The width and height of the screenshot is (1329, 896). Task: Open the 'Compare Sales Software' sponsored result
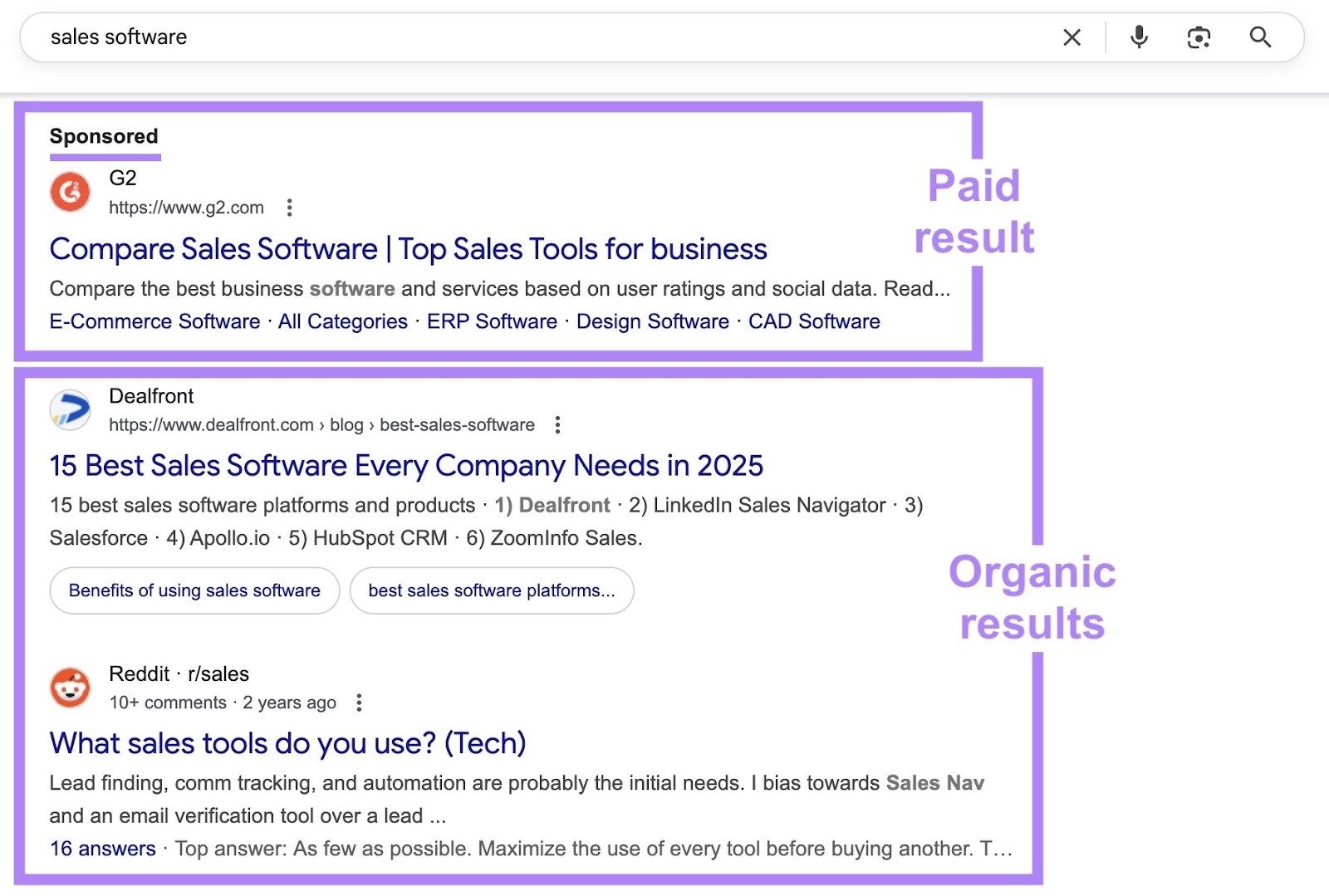[x=408, y=248]
